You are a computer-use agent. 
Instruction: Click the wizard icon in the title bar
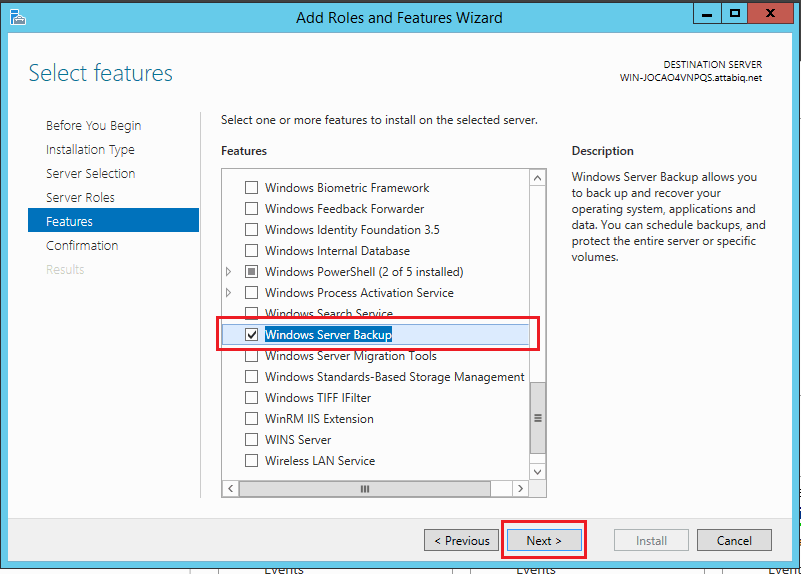pos(17,16)
